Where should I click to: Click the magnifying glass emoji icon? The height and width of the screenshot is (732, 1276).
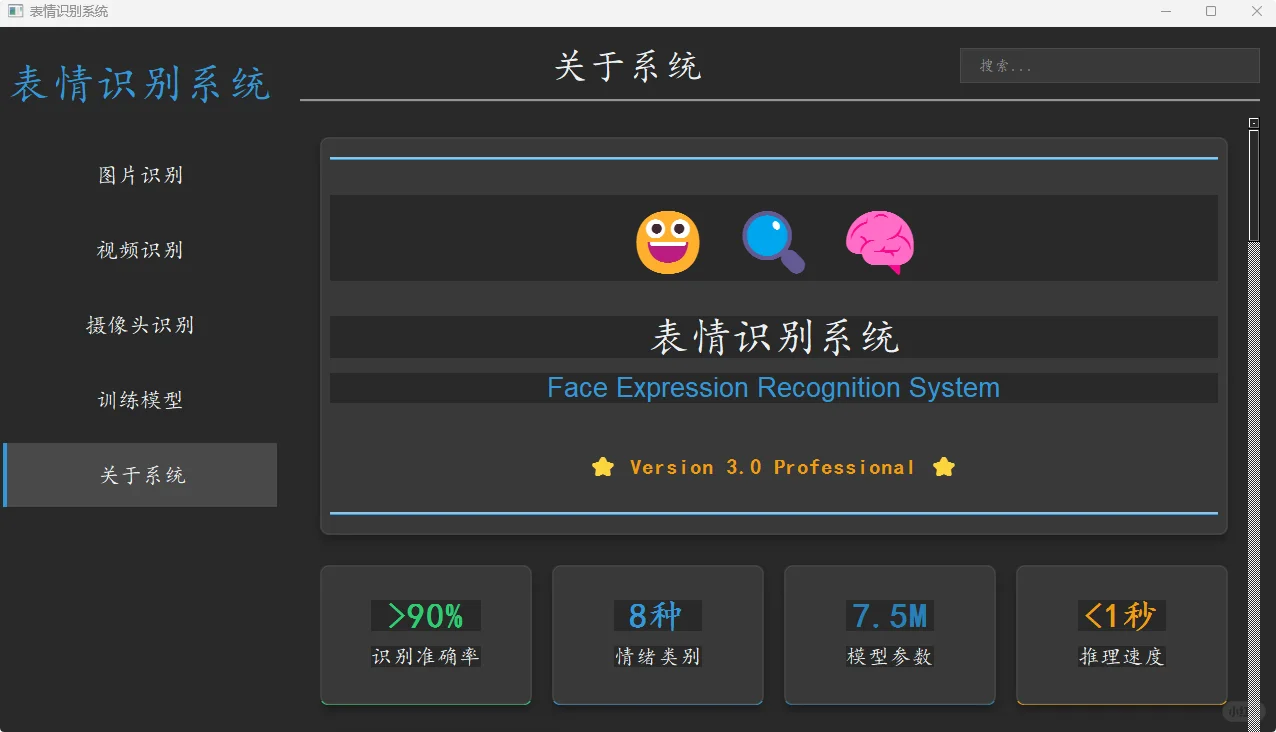pos(773,241)
